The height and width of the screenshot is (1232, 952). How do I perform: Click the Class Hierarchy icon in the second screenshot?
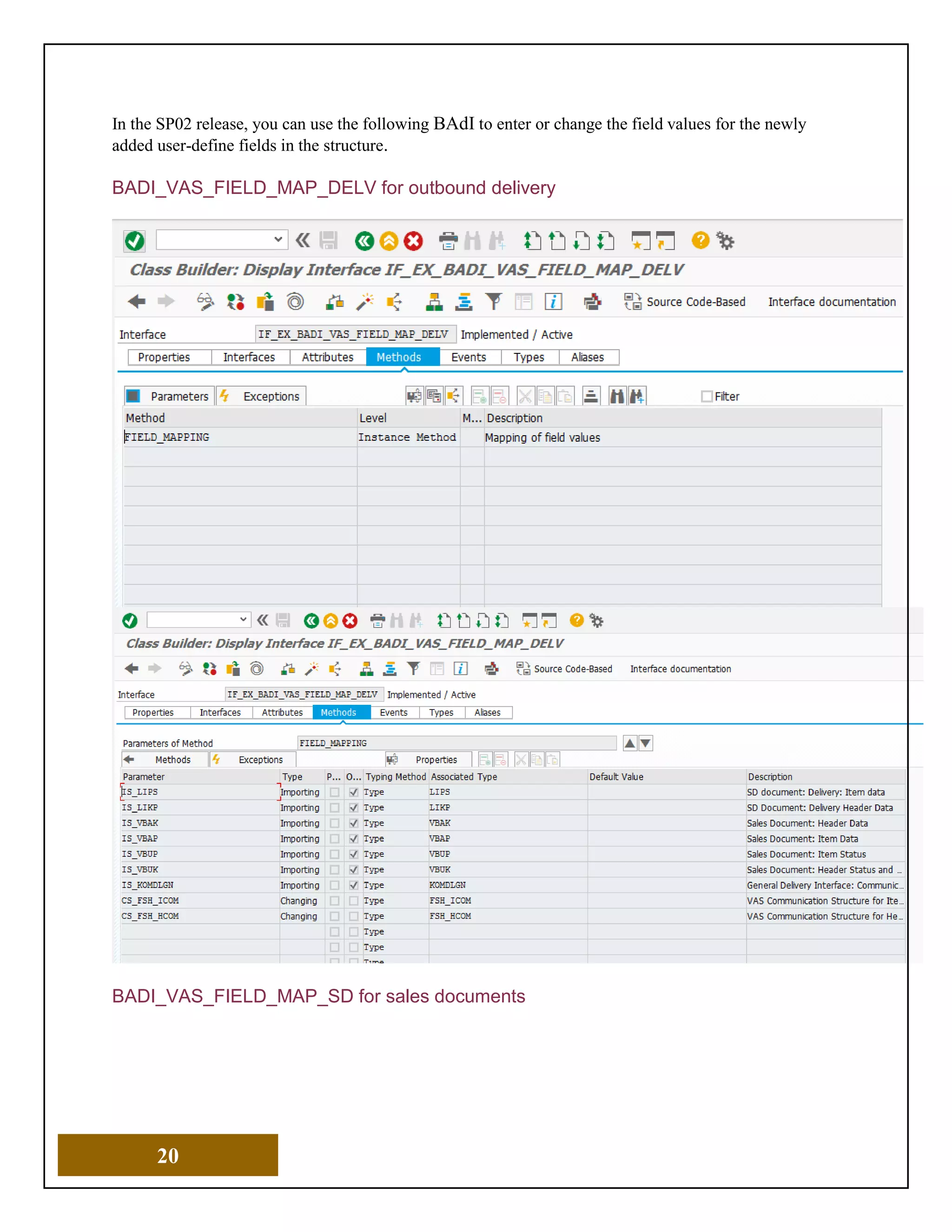367,669
